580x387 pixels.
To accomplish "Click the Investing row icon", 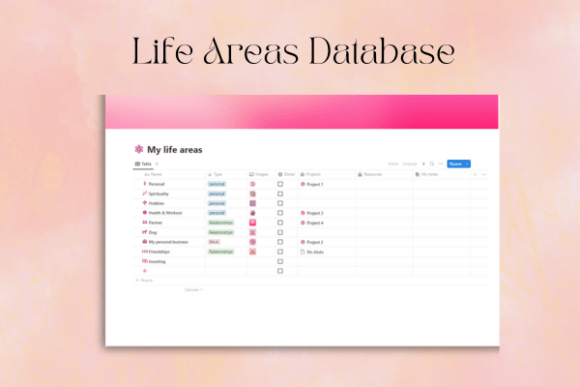I will [x=145, y=261].
